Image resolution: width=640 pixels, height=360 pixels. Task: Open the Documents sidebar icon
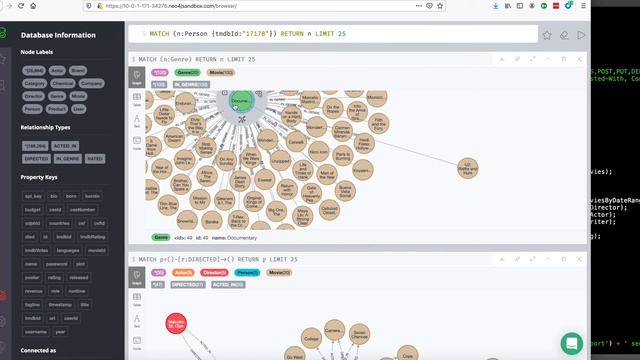(3, 85)
